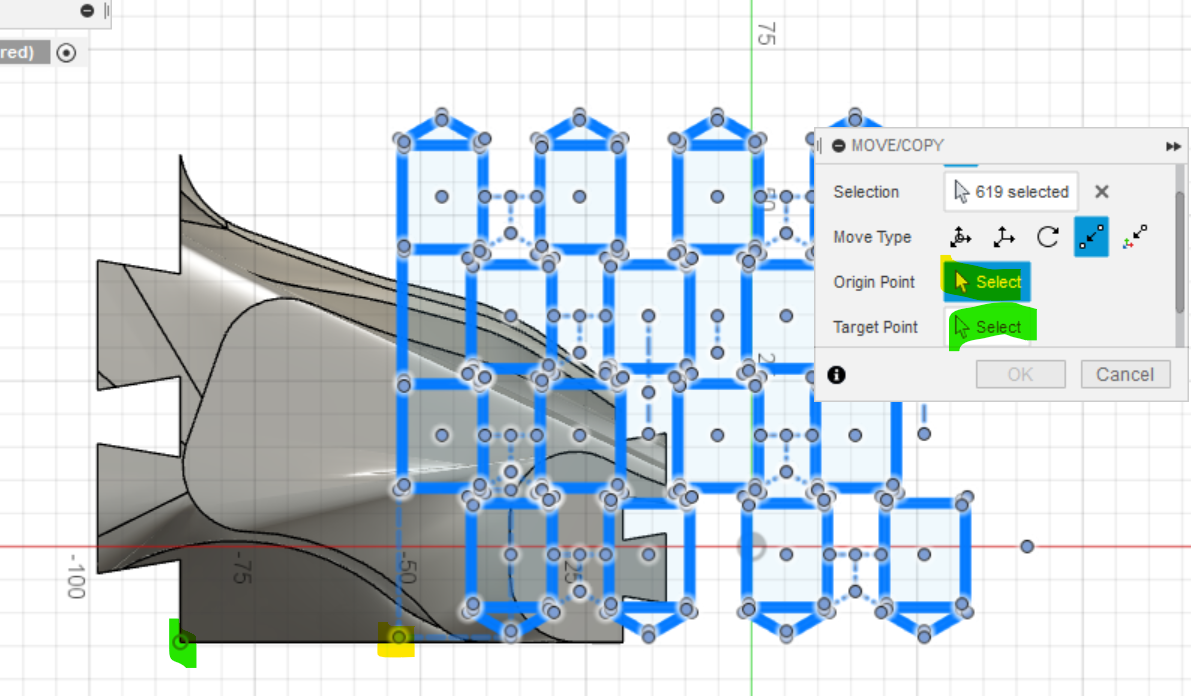
Task: Click the Move/Copy dialog scrollbar
Action: [x=1180, y=251]
